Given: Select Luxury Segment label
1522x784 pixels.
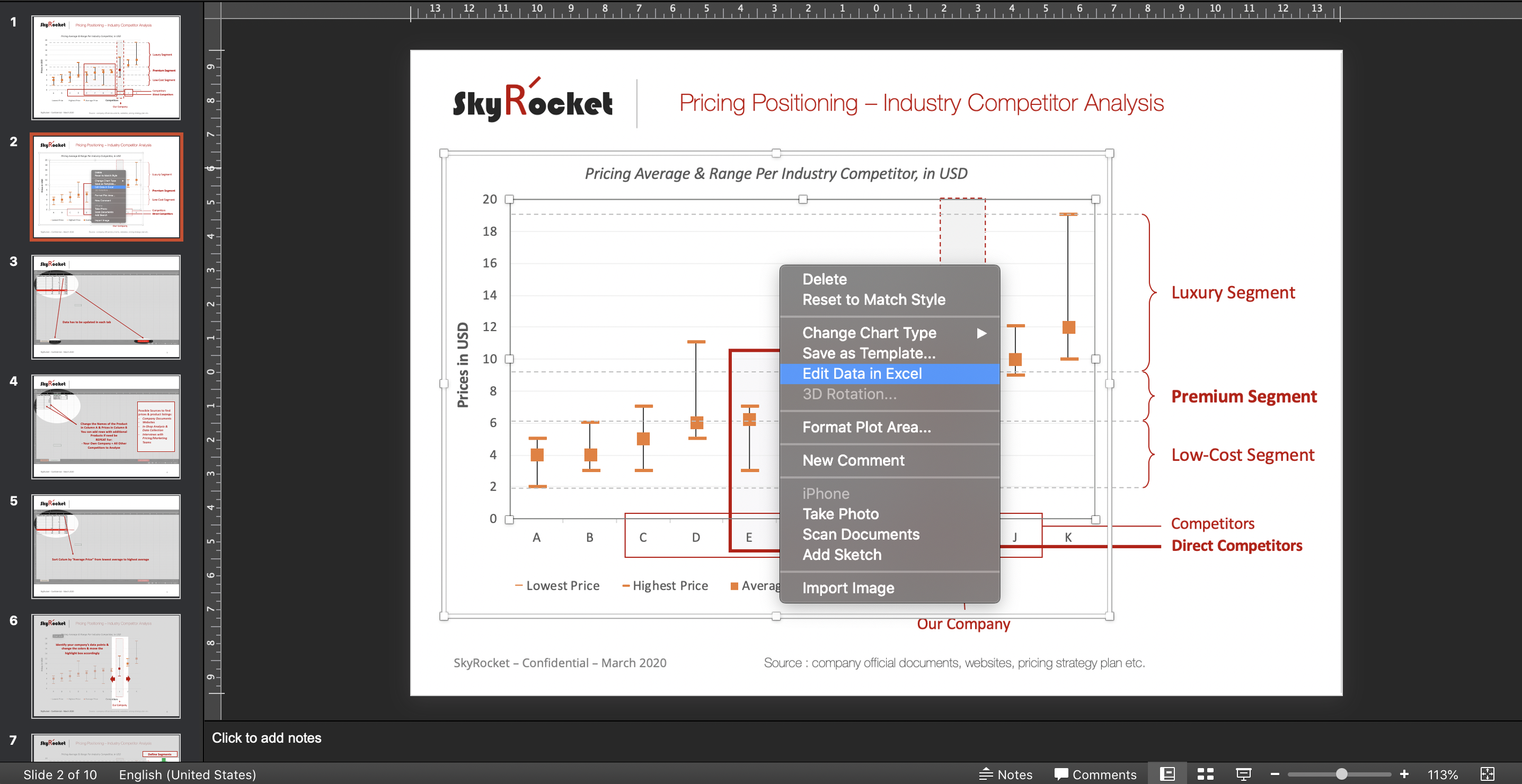Looking at the screenshot, I should (x=1233, y=292).
